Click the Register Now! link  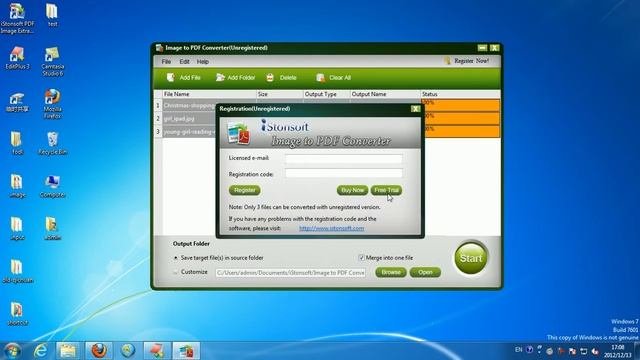tap(471, 61)
